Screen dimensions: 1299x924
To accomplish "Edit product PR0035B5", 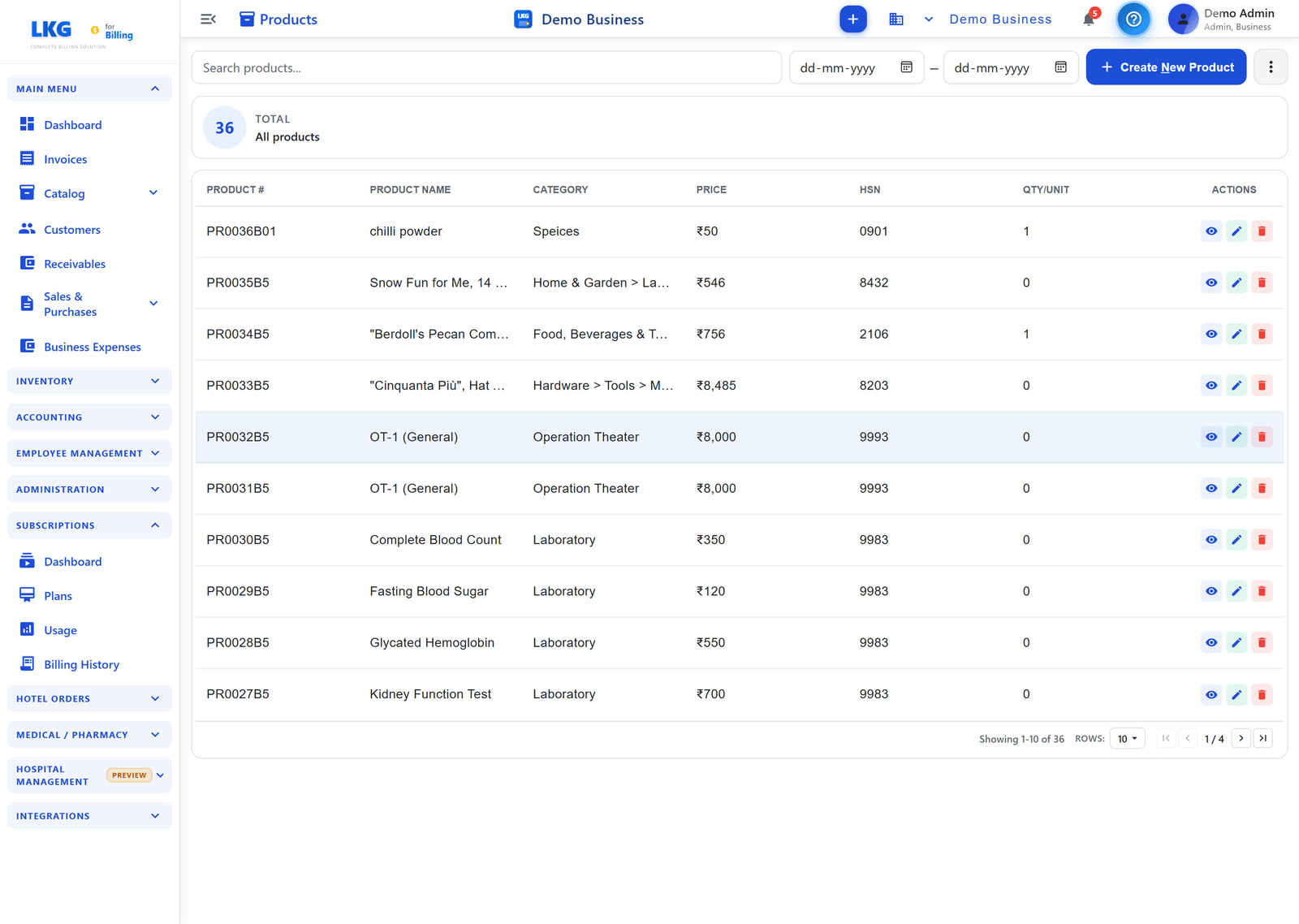I will [x=1236, y=283].
